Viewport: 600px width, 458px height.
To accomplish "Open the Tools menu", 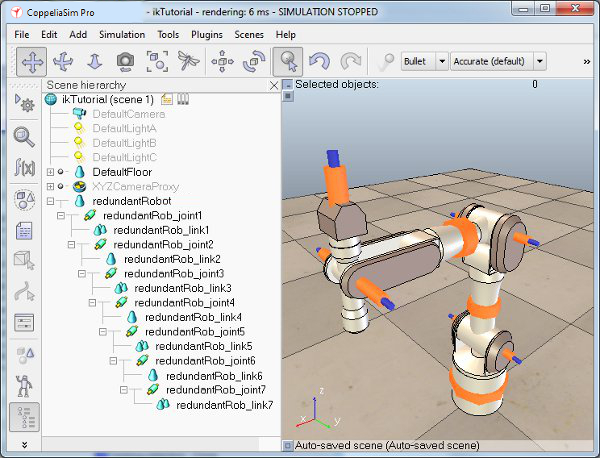I will (x=168, y=34).
